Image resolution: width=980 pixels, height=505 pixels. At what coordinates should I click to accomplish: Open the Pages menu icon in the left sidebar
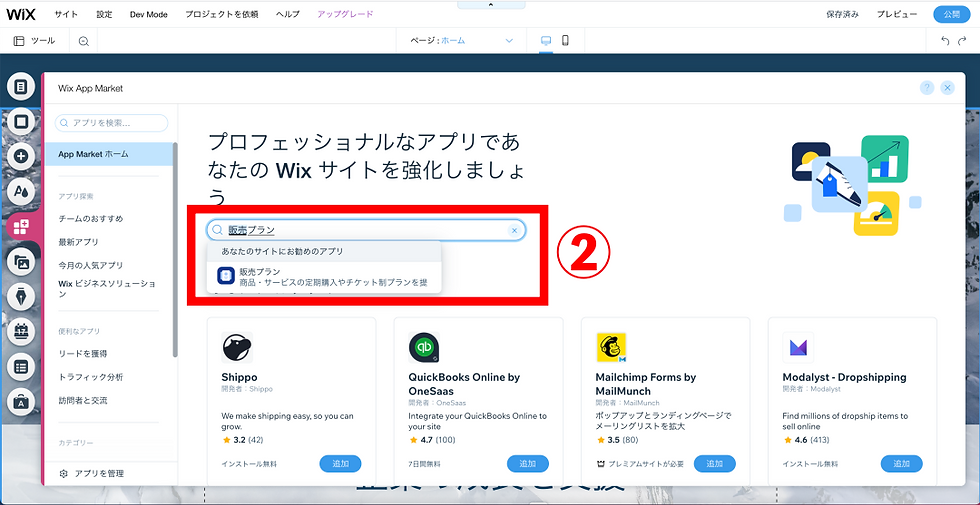click(21, 87)
